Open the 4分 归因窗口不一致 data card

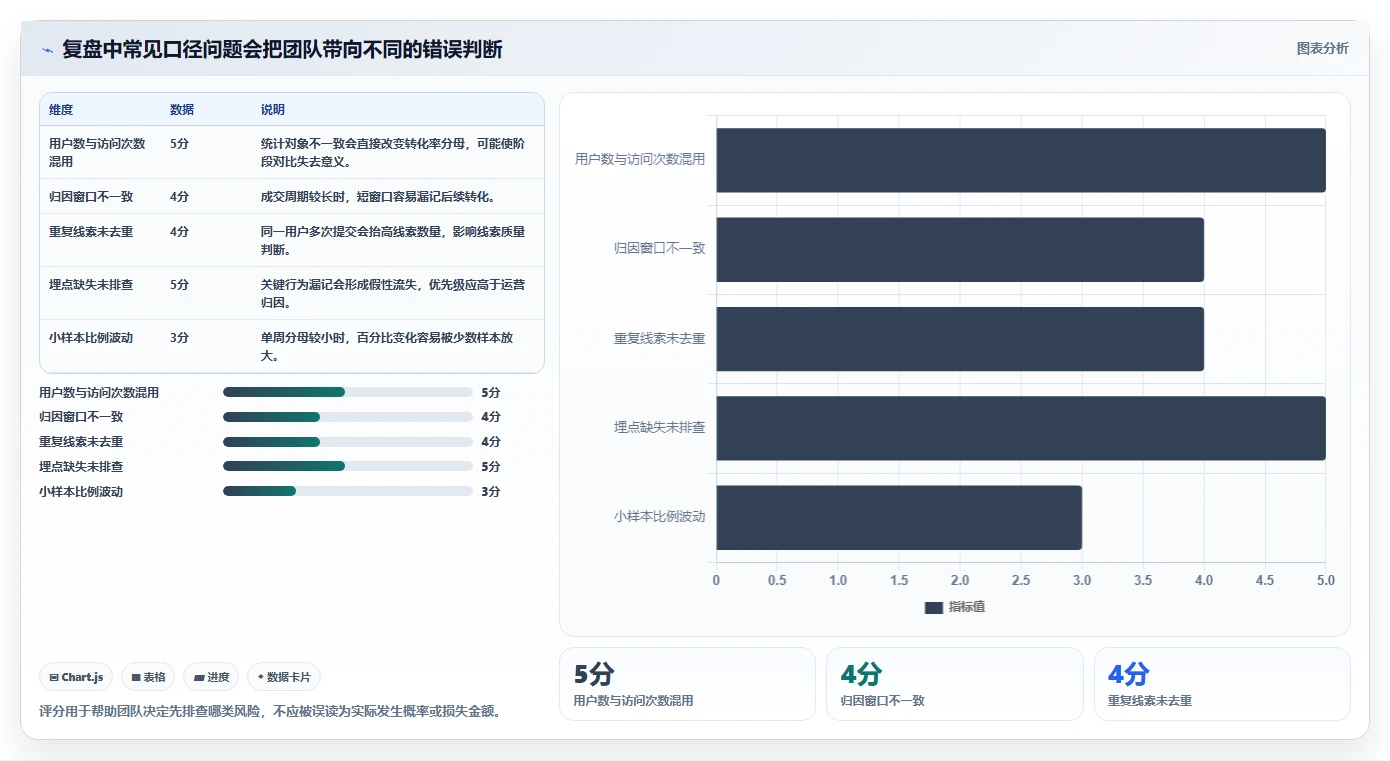(954, 684)
